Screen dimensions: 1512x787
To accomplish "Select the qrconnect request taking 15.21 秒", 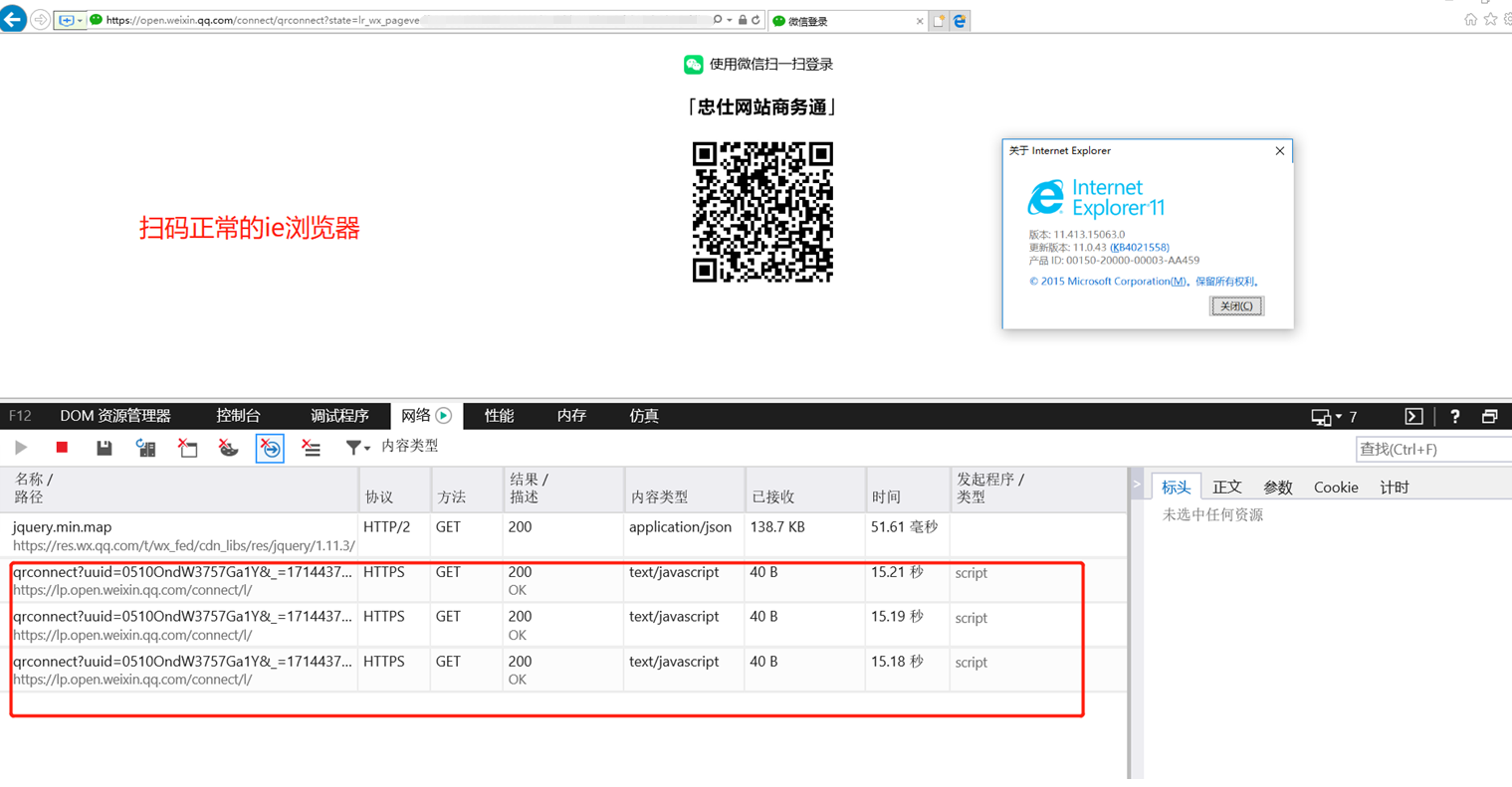I will pyautogui.click(x=563, y=580).
